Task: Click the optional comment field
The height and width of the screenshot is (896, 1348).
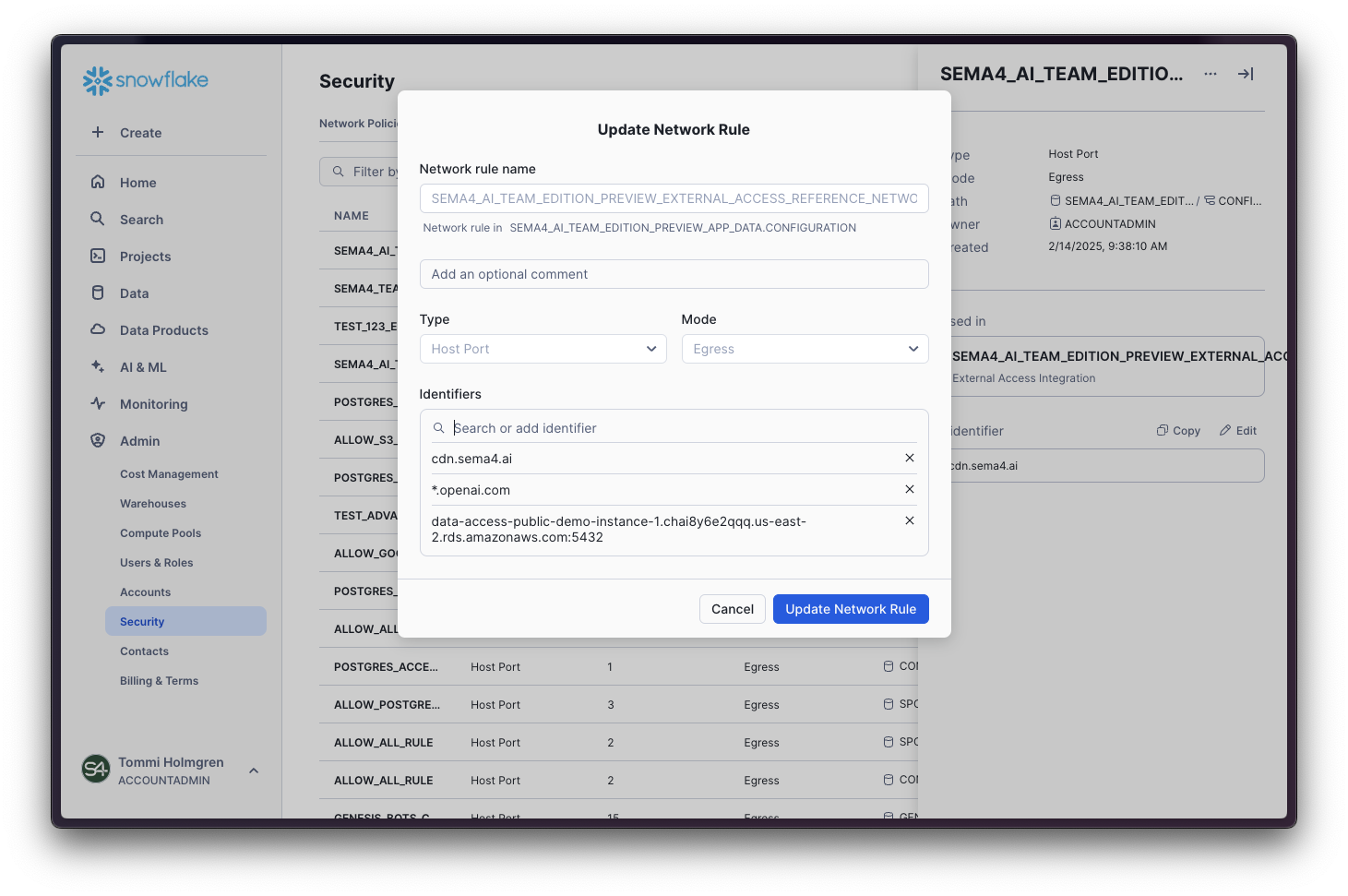Action: tap(674, 274)
